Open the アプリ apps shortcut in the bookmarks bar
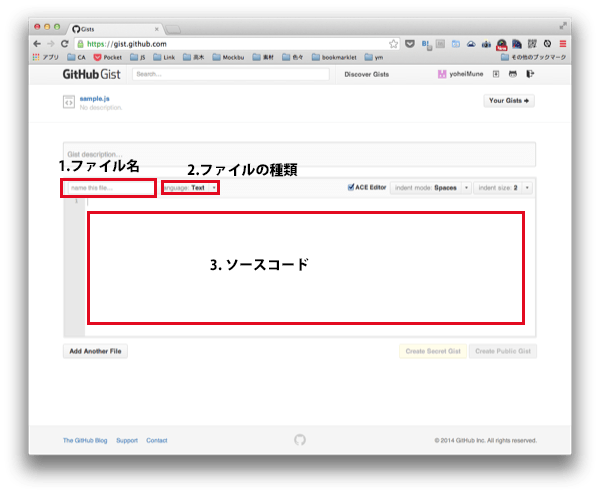The height and width of the screenshot is (494, 600). pos(46,57)
